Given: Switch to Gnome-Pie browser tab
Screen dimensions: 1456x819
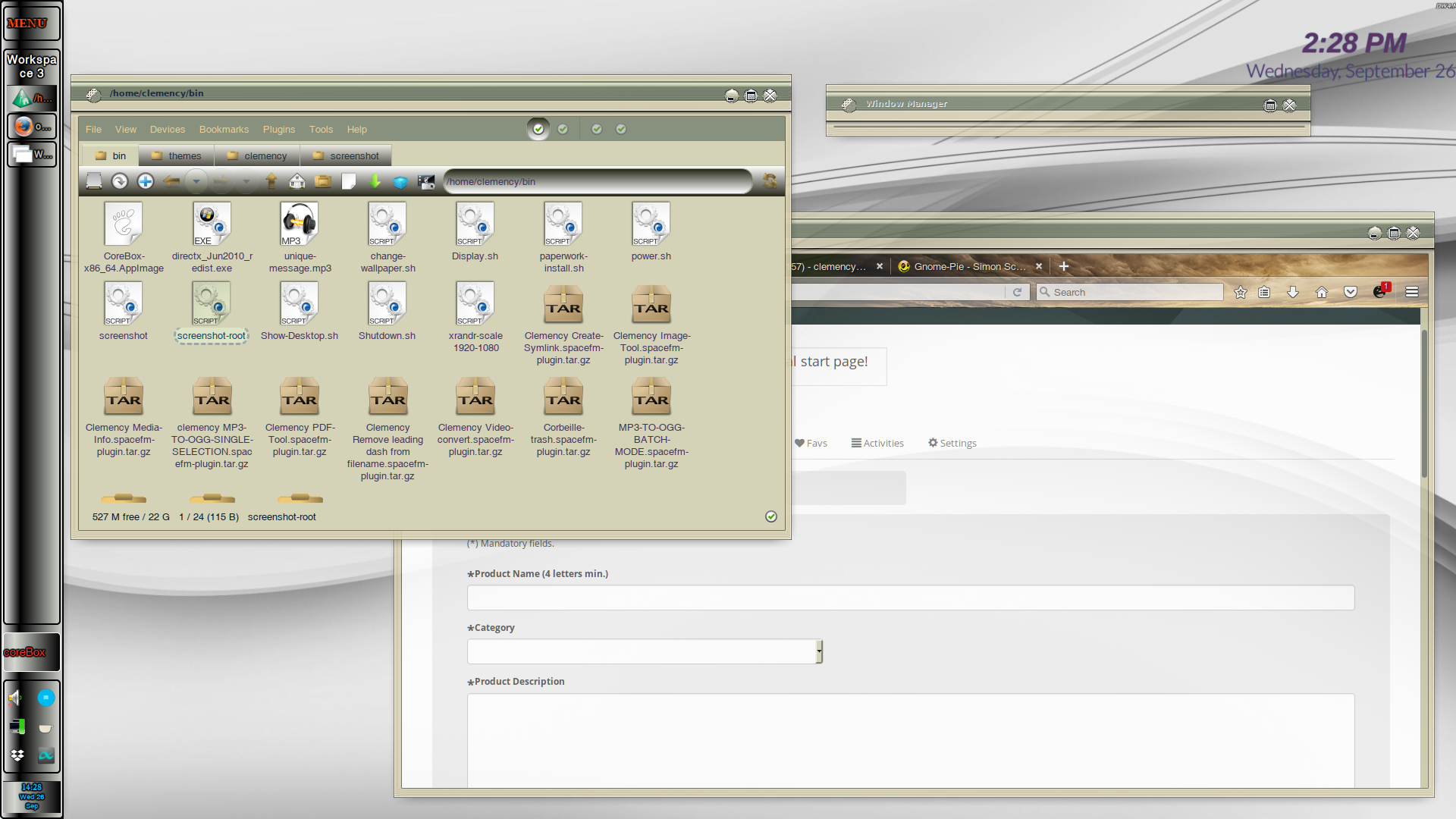Looking at the screenshot, I should click(x=969, y=266).
